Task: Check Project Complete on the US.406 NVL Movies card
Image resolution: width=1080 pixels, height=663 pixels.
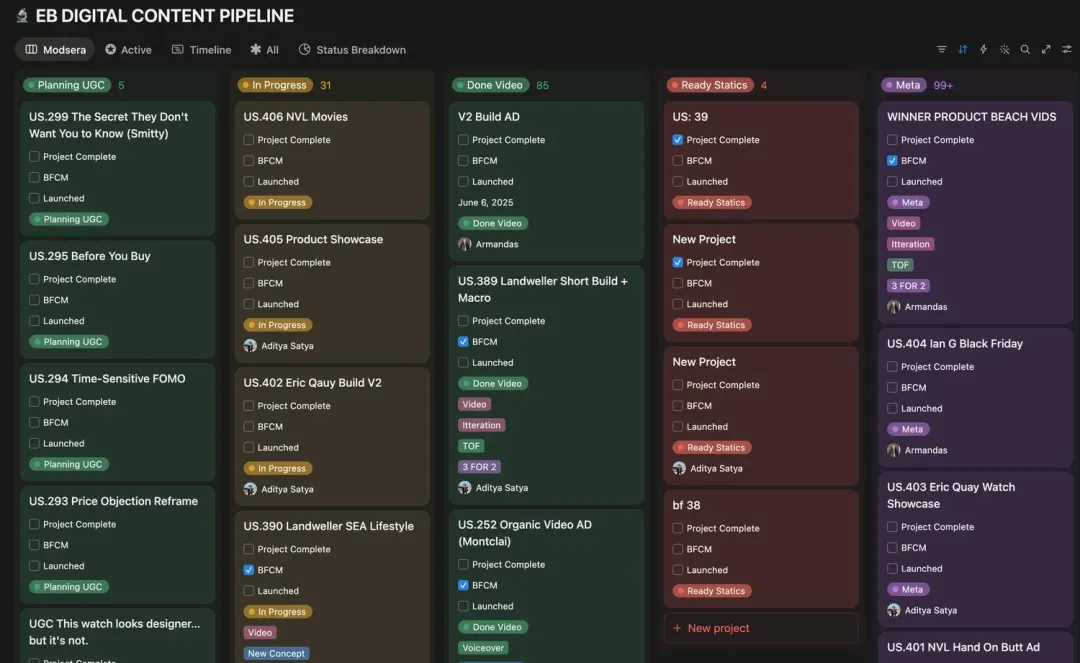Action: tap(248, 140)
